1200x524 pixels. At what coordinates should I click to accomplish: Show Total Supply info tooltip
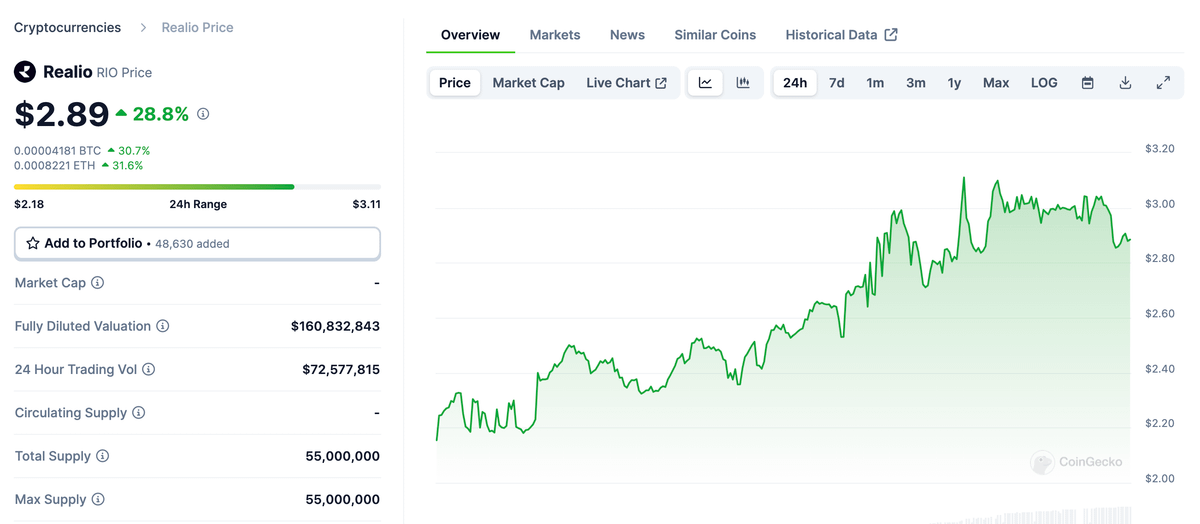pyautogui.click(x=103, y=456)
